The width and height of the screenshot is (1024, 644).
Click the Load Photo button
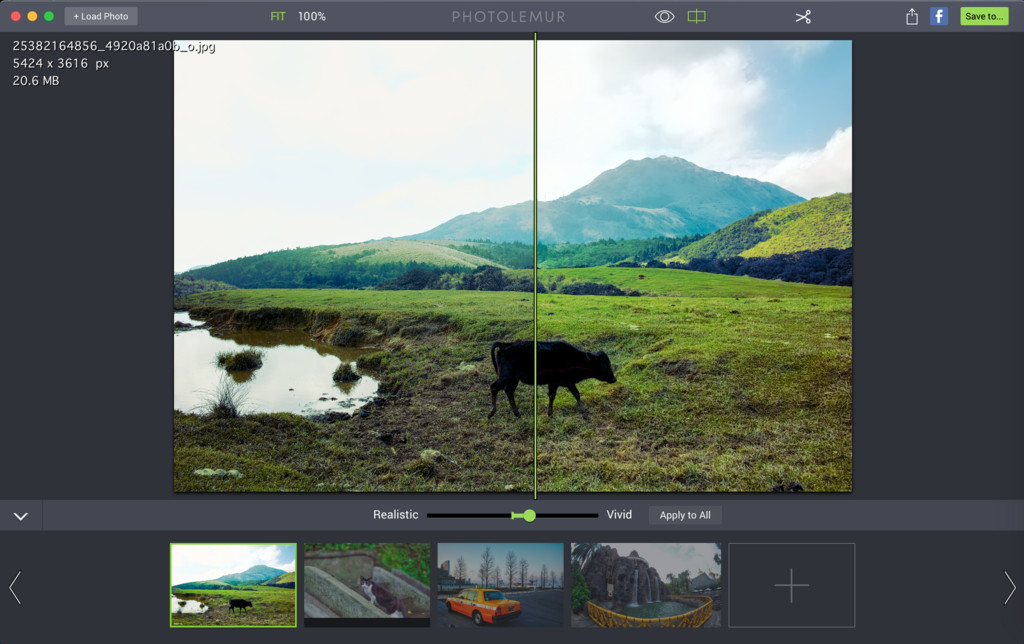click(x=101, y=16)
